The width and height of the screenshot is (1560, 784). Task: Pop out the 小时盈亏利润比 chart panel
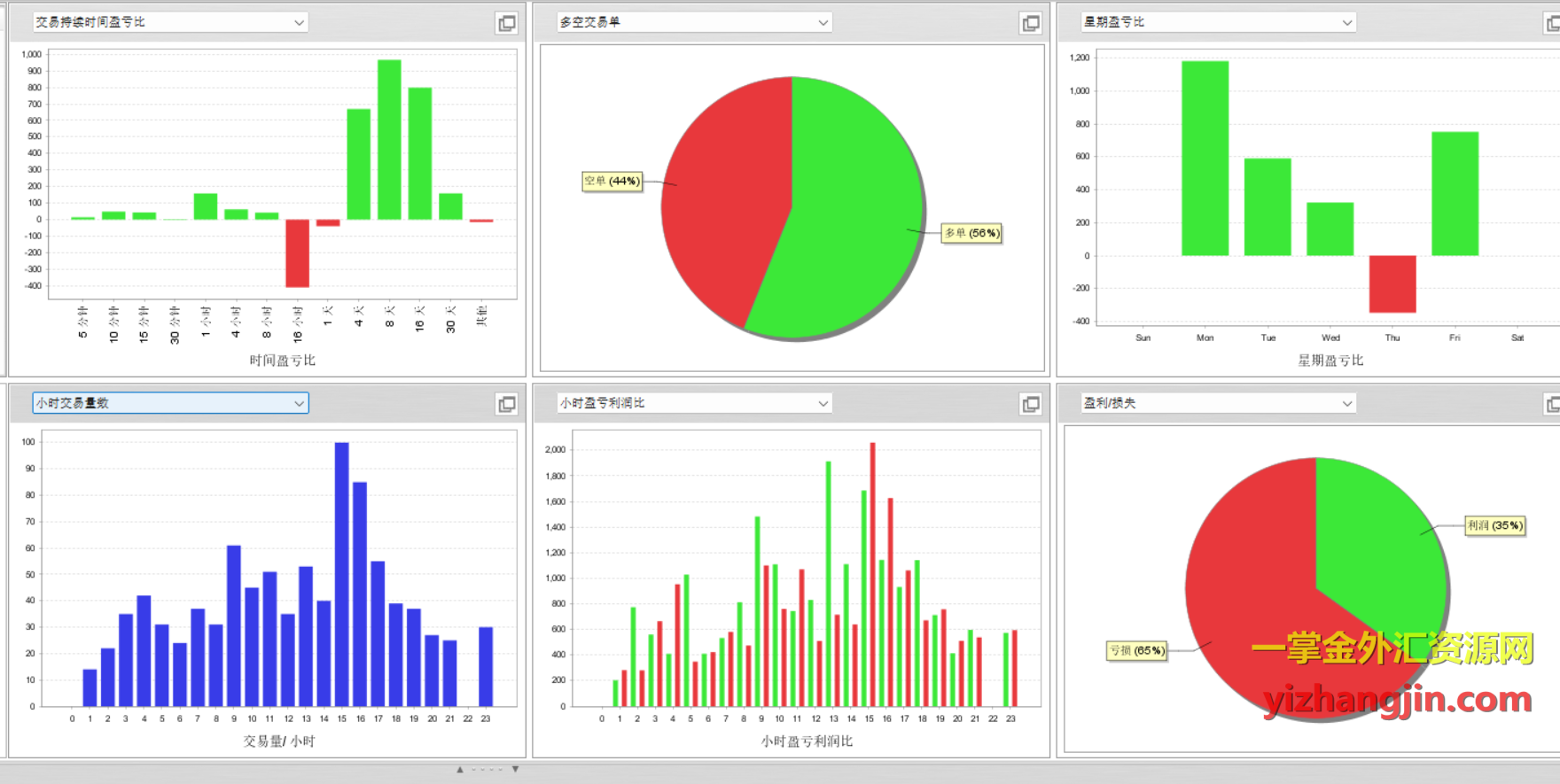click(x=1031, y=404)
